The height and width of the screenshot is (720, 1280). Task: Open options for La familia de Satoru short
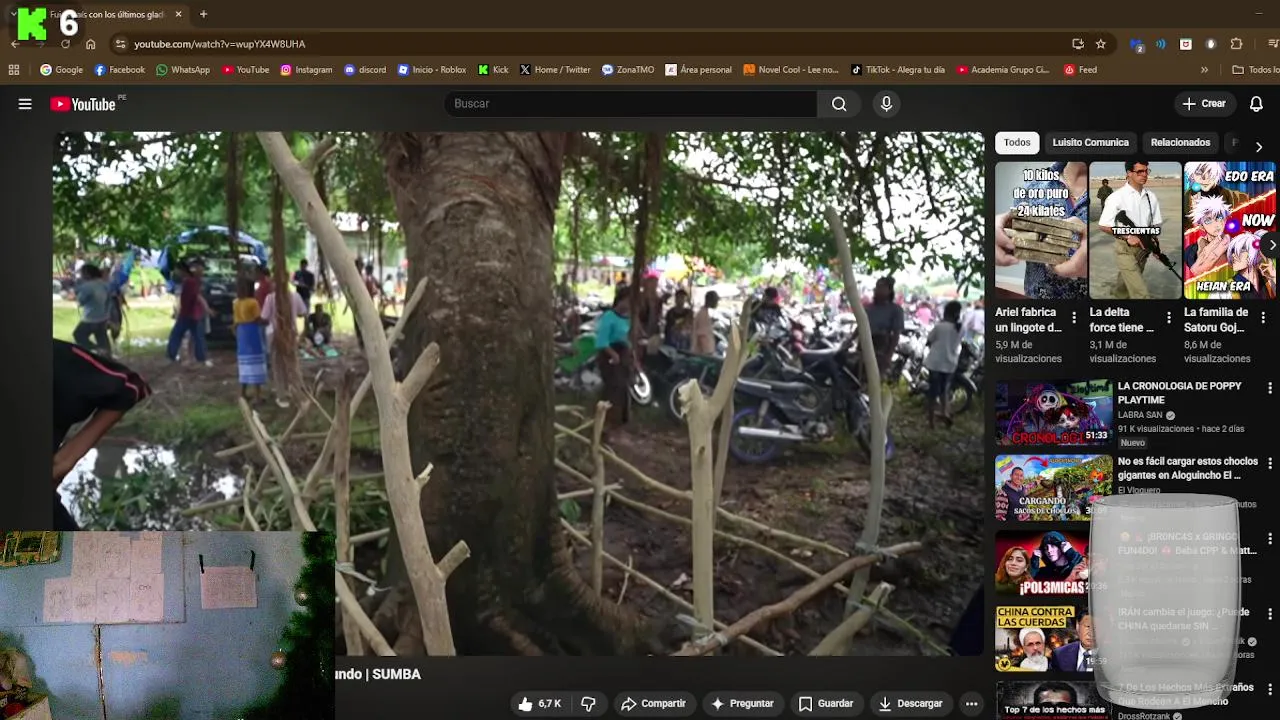[x=1263, y=318]
